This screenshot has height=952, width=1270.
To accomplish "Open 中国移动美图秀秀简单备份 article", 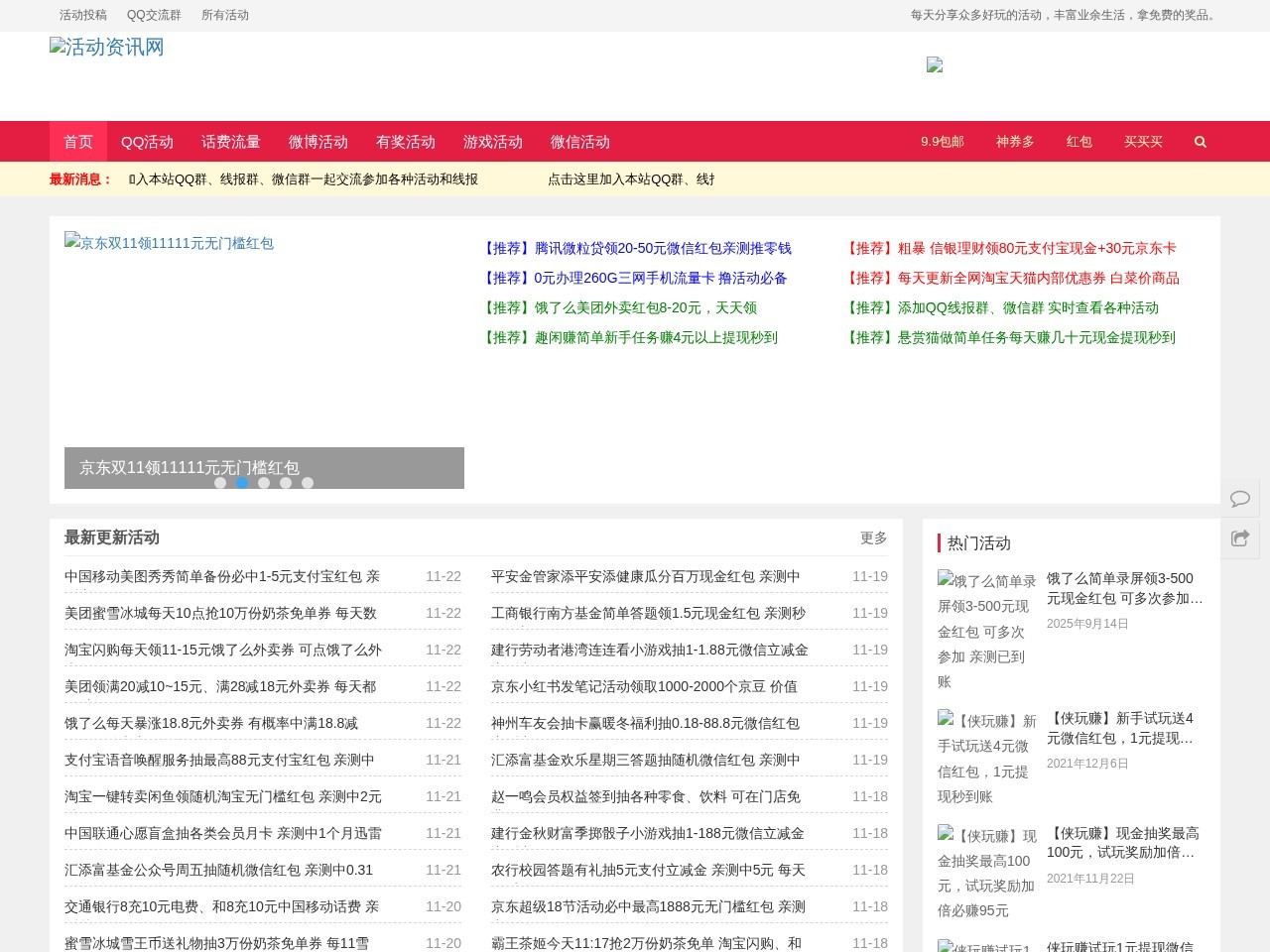I will (x=222, y=576).
